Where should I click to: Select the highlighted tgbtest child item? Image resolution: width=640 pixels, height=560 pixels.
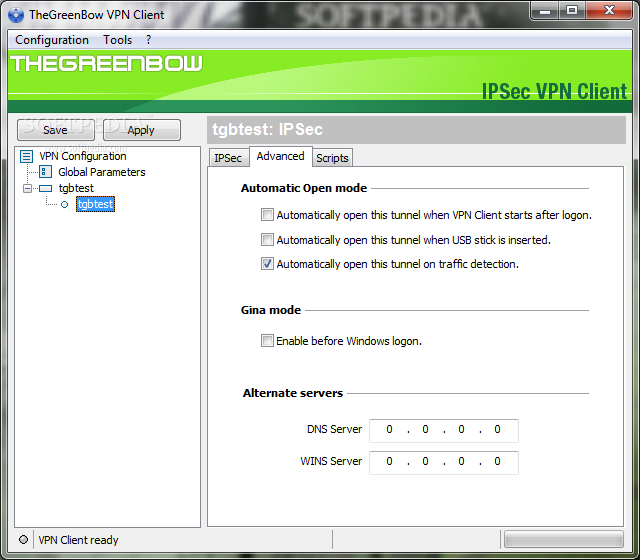click(96, 204)
